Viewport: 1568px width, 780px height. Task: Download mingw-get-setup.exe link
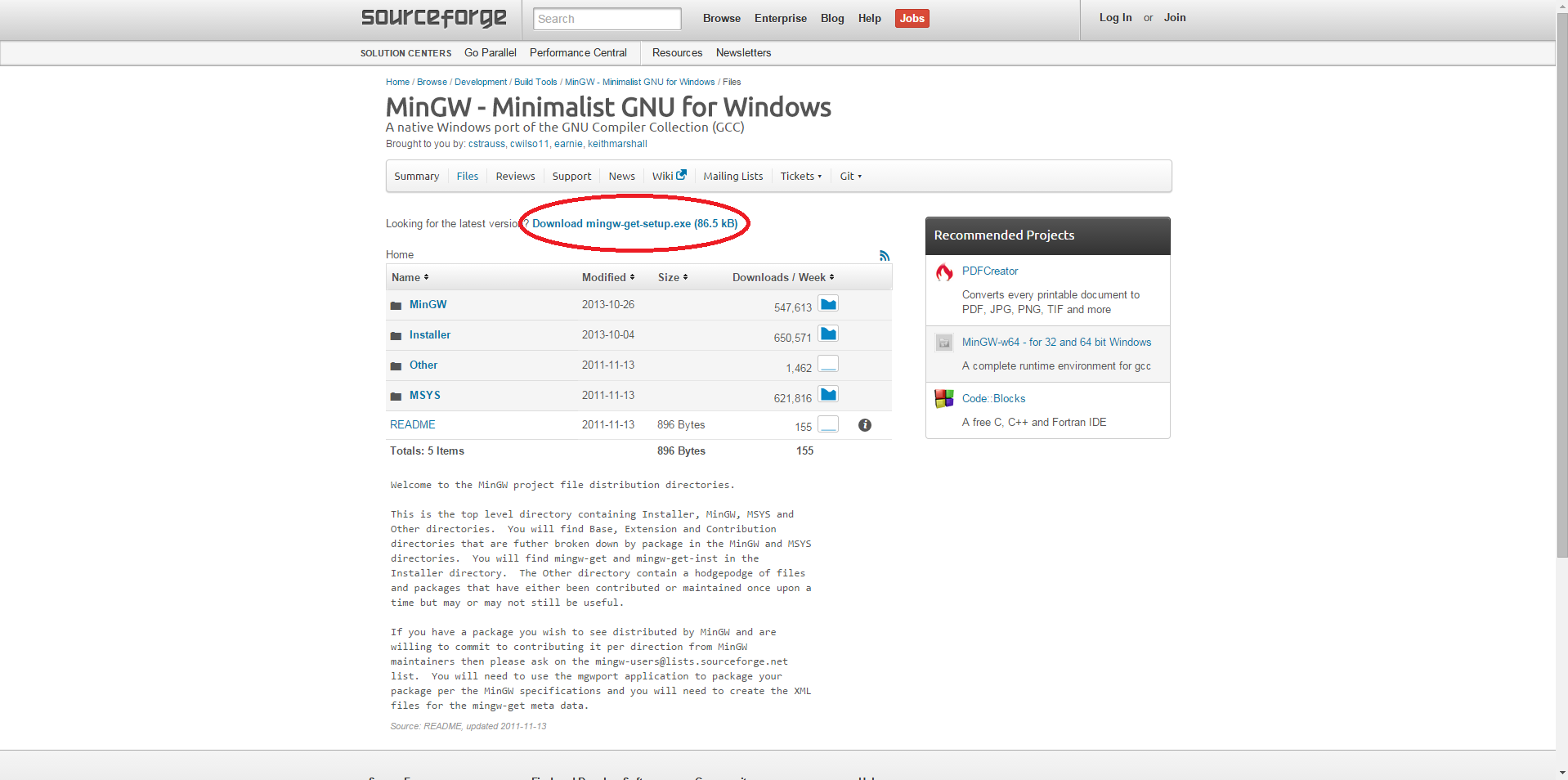point(635,223)
